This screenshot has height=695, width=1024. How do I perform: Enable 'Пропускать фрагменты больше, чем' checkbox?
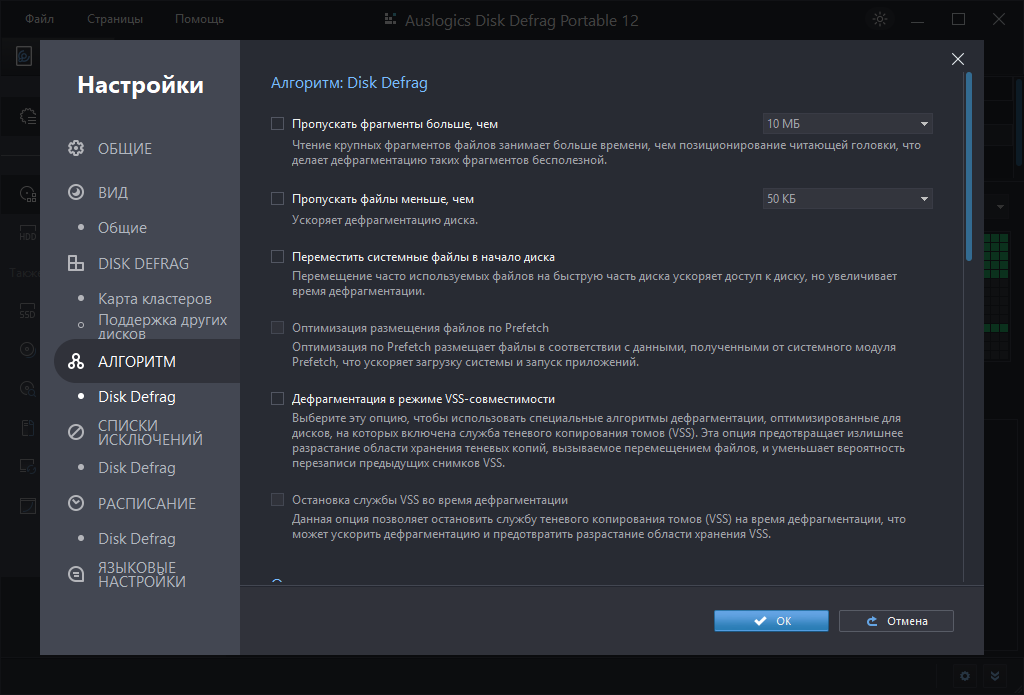(x=278, y=123)
